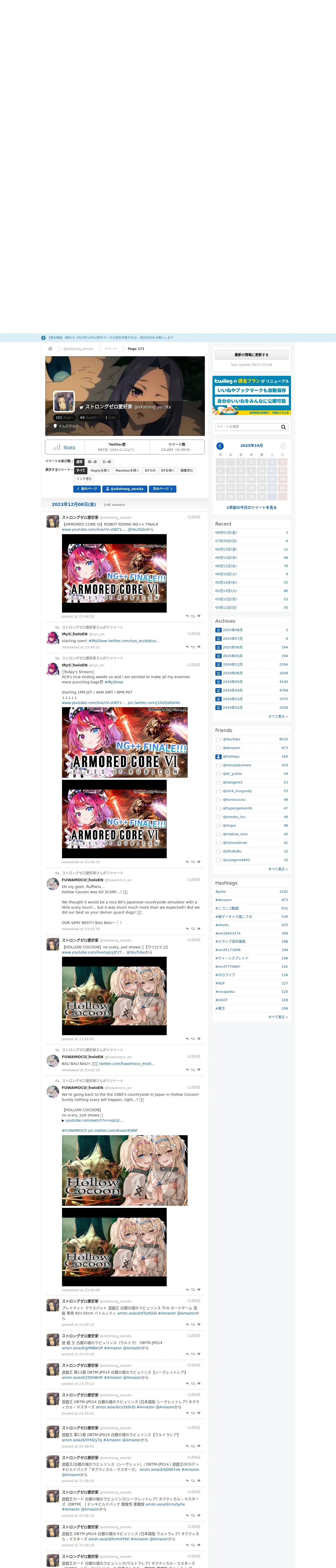Like the Hollow Cocoon retweet from 23:42:06
Screen dimensions: 336x1568
tap(199, 1290)
